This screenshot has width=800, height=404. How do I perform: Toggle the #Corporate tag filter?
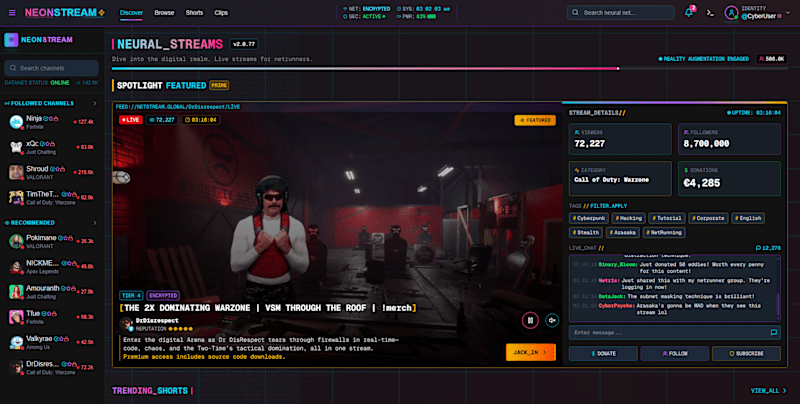[x=708, y=218]
